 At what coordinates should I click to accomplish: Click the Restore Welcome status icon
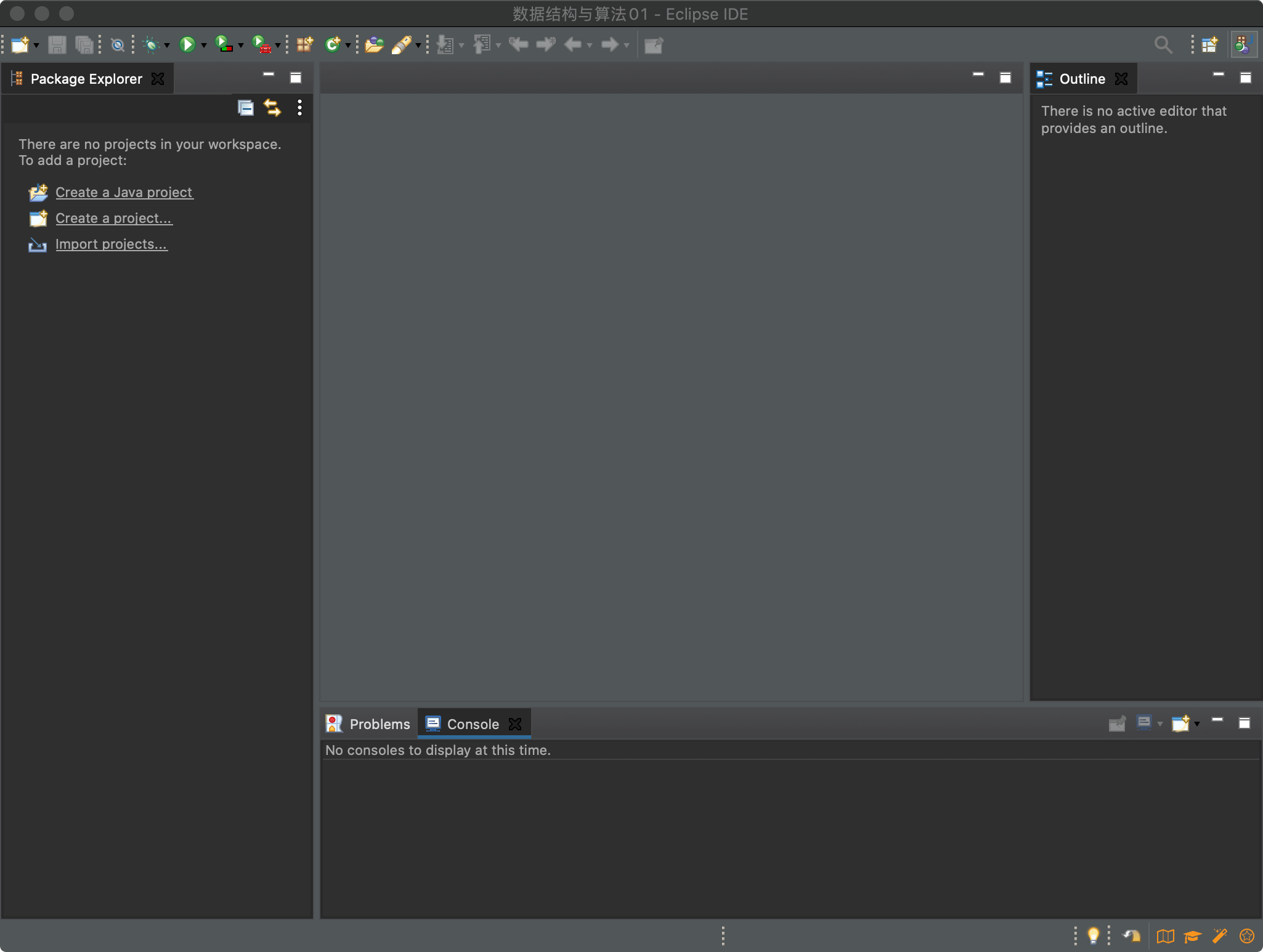(1132, 936)
